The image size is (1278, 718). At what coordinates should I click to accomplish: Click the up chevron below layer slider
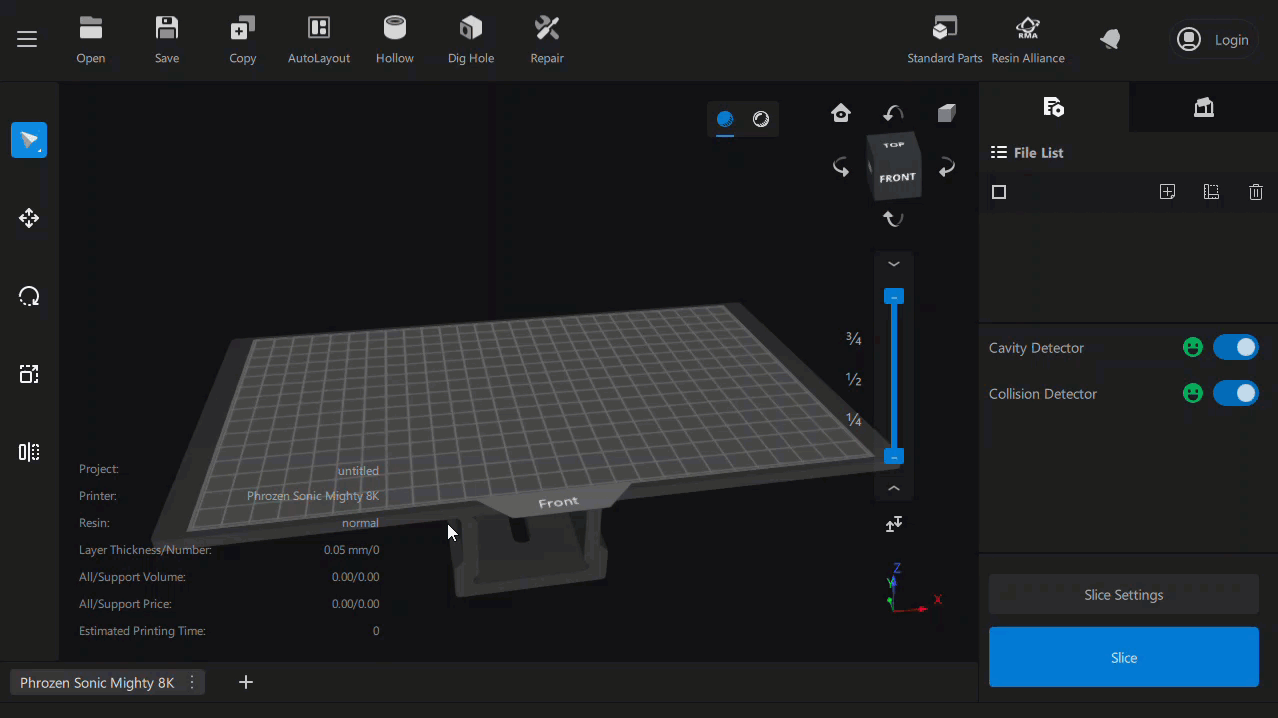coord(894,489)
